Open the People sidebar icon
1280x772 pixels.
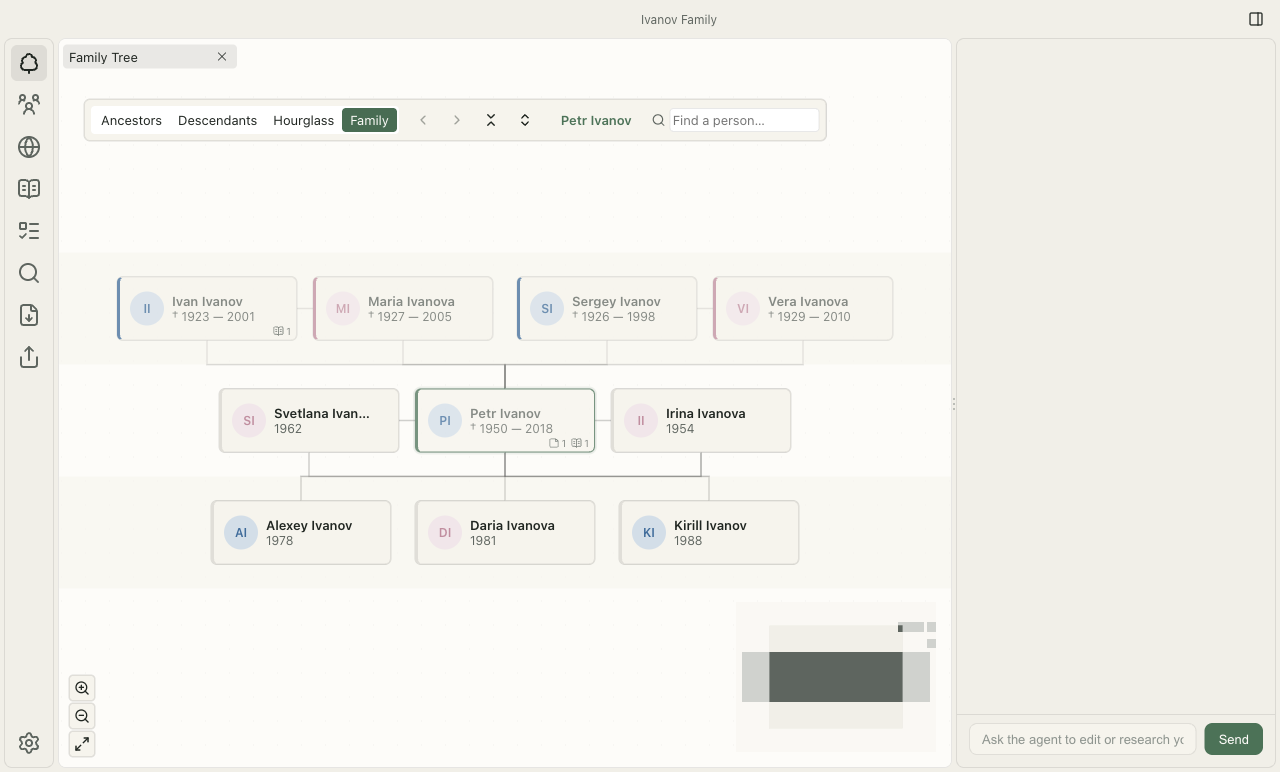29,105
